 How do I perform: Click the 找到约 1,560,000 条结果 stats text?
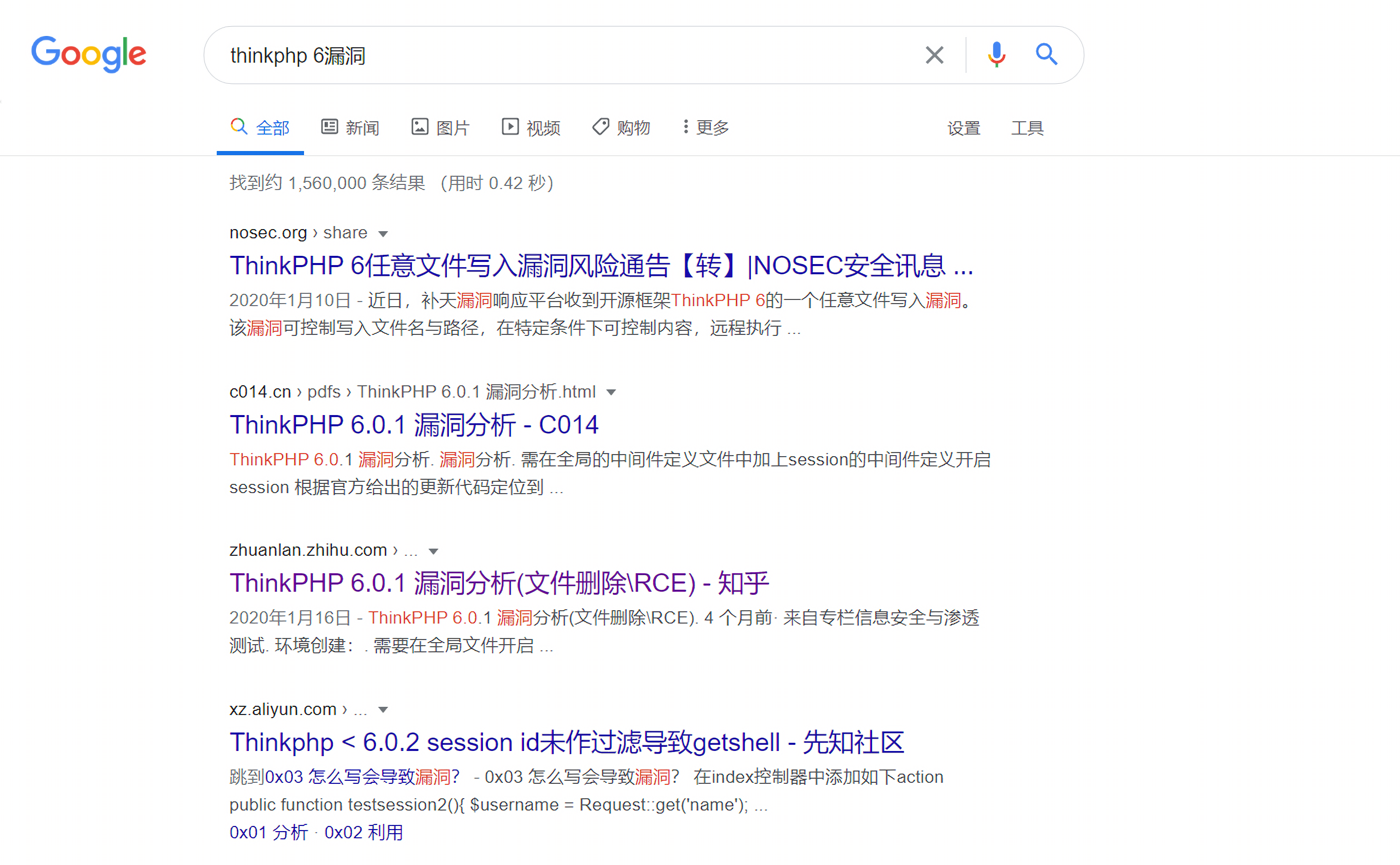(327, 183)
